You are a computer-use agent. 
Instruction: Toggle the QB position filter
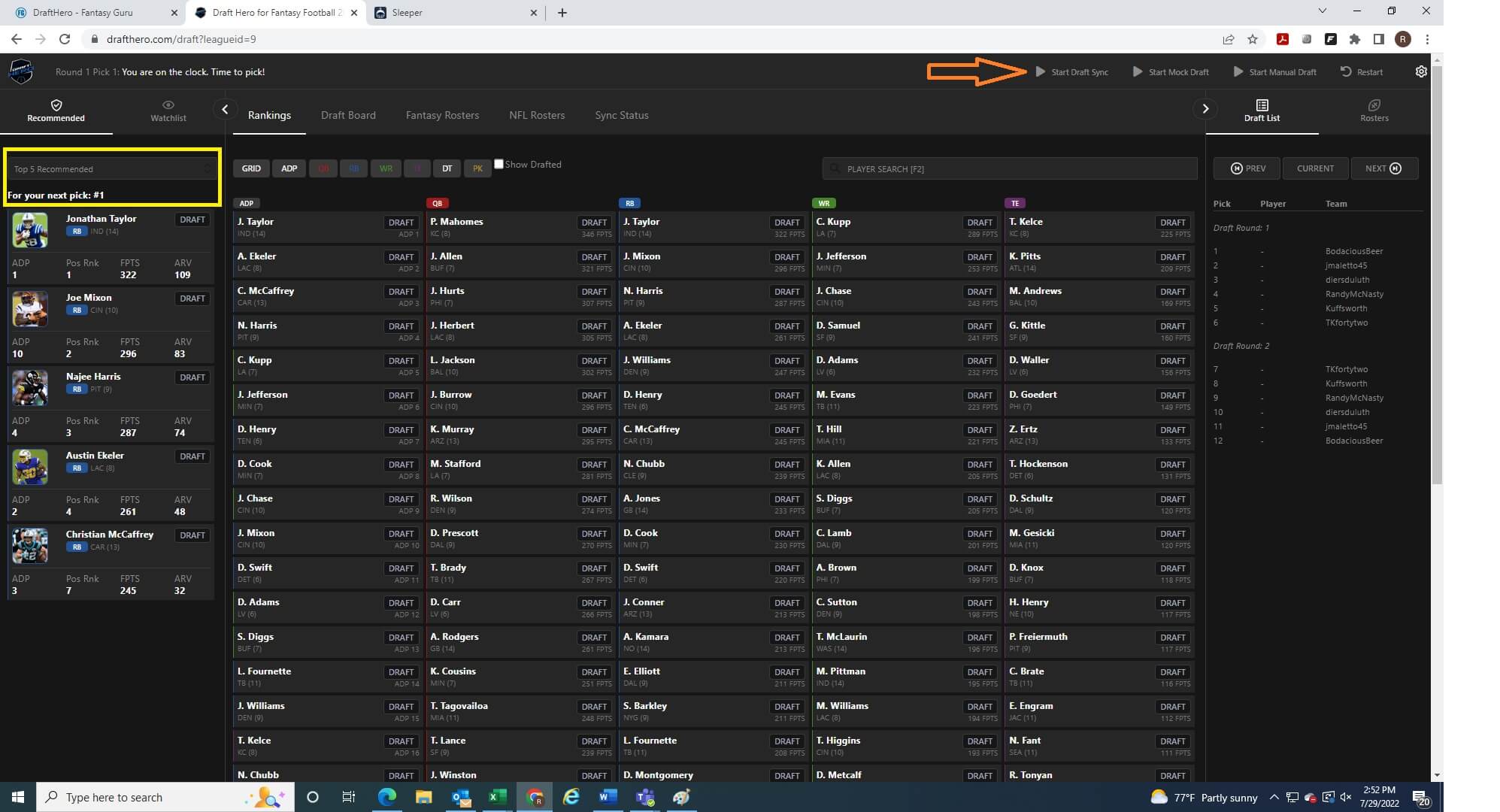point(323,168)
